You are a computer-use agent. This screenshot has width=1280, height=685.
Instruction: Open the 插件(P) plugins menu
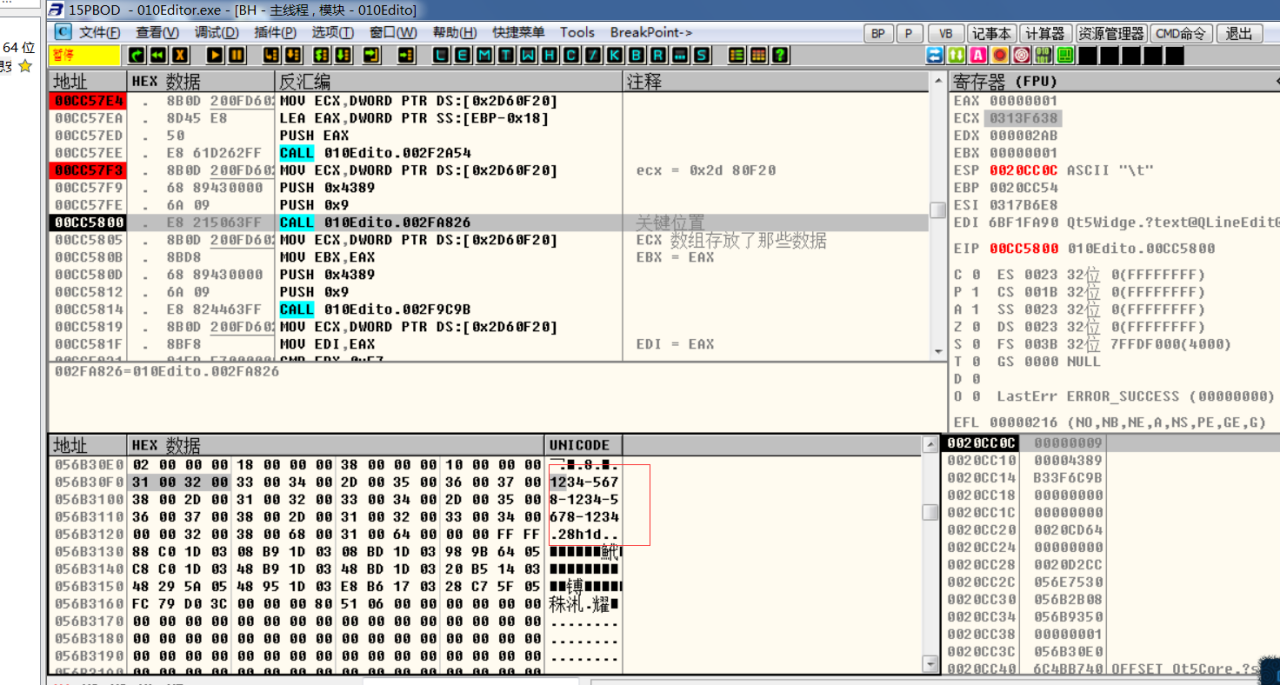[x=275, y=32]
